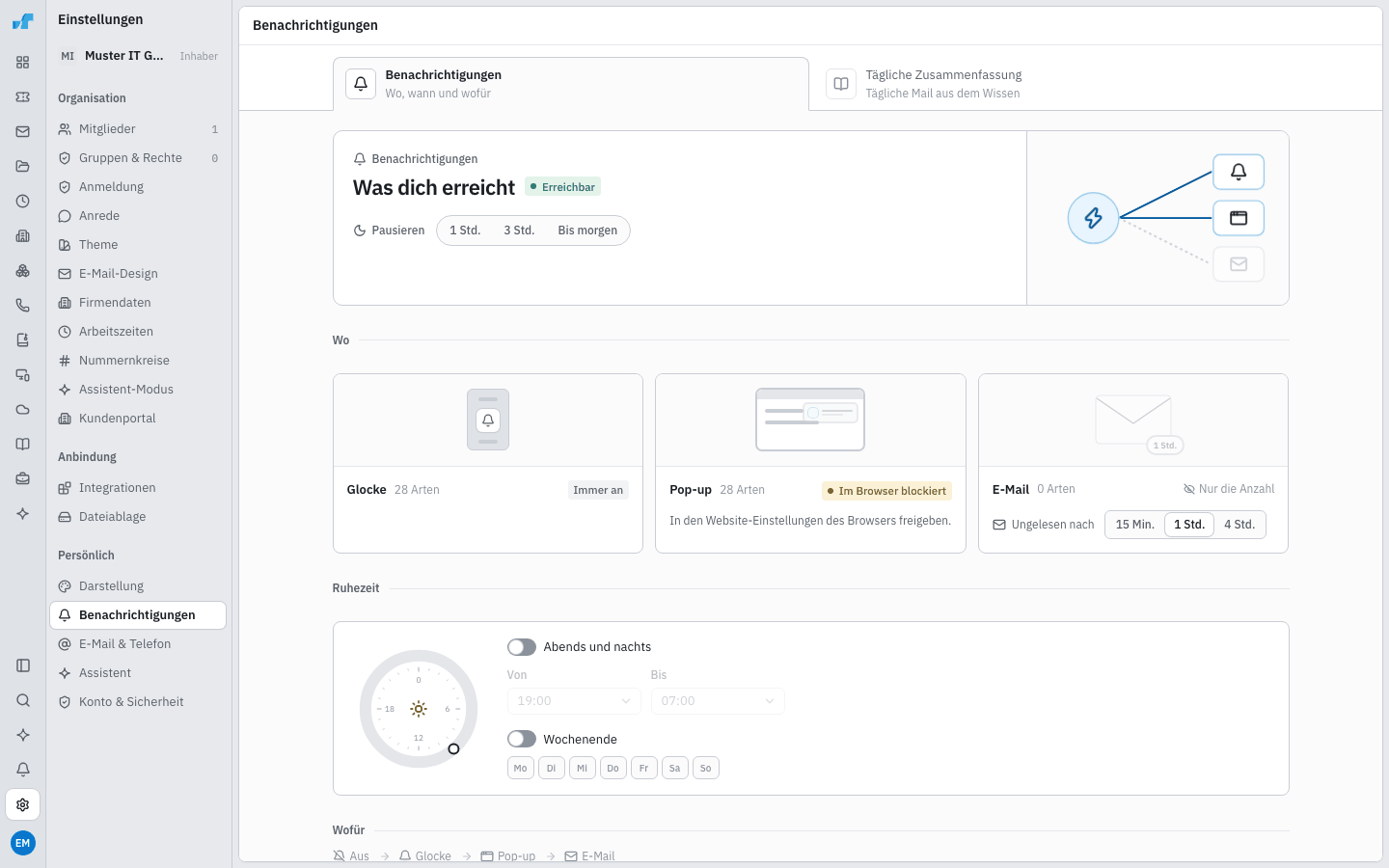Screen dimensions: 1389x868
Task: Open the ticket icon in the left rail
Action: tap(23, 97)
